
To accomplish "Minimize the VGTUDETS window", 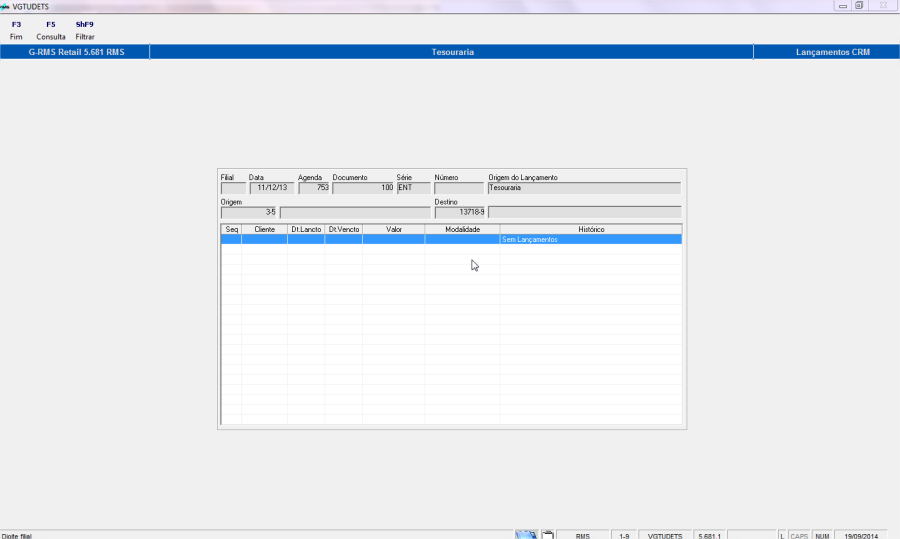I will 843,6.
